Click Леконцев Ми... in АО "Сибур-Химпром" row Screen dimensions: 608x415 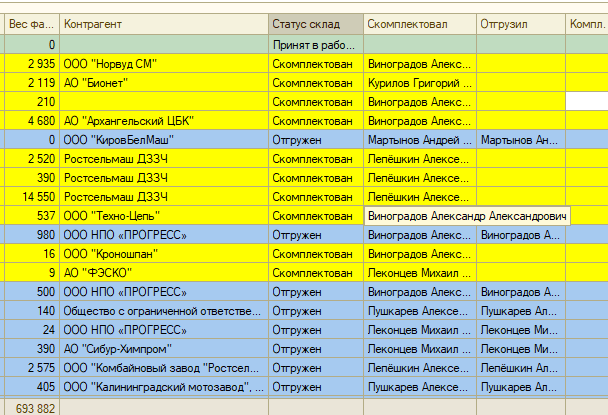pyautogui.click(x=521, y=349)
